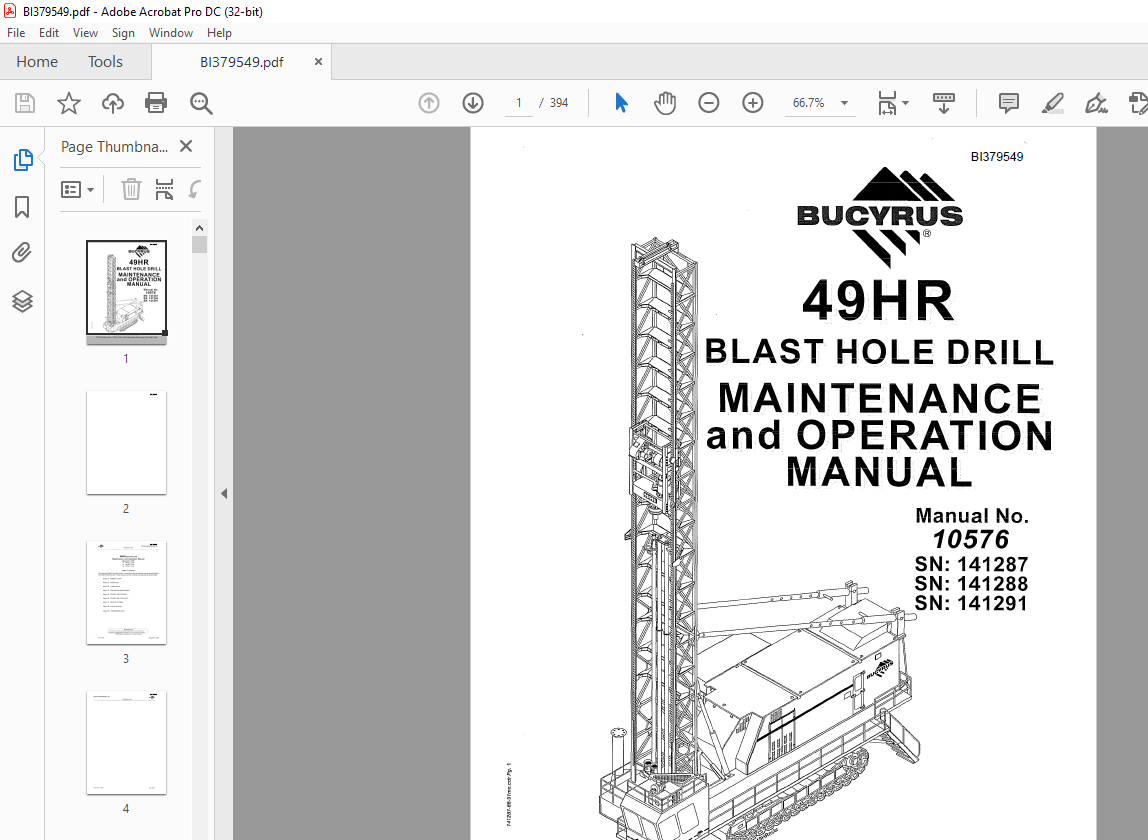Click the upload to cloud icon
Screen dimensions: 1148x840
[113, 103]
